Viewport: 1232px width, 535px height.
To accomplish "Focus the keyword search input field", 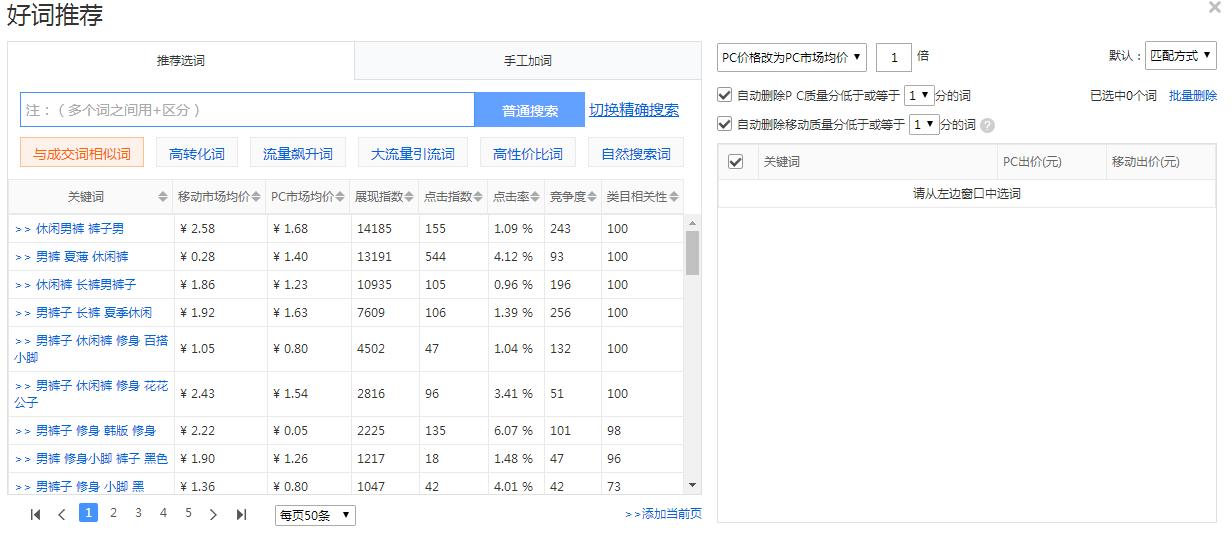I will point(247,110).
